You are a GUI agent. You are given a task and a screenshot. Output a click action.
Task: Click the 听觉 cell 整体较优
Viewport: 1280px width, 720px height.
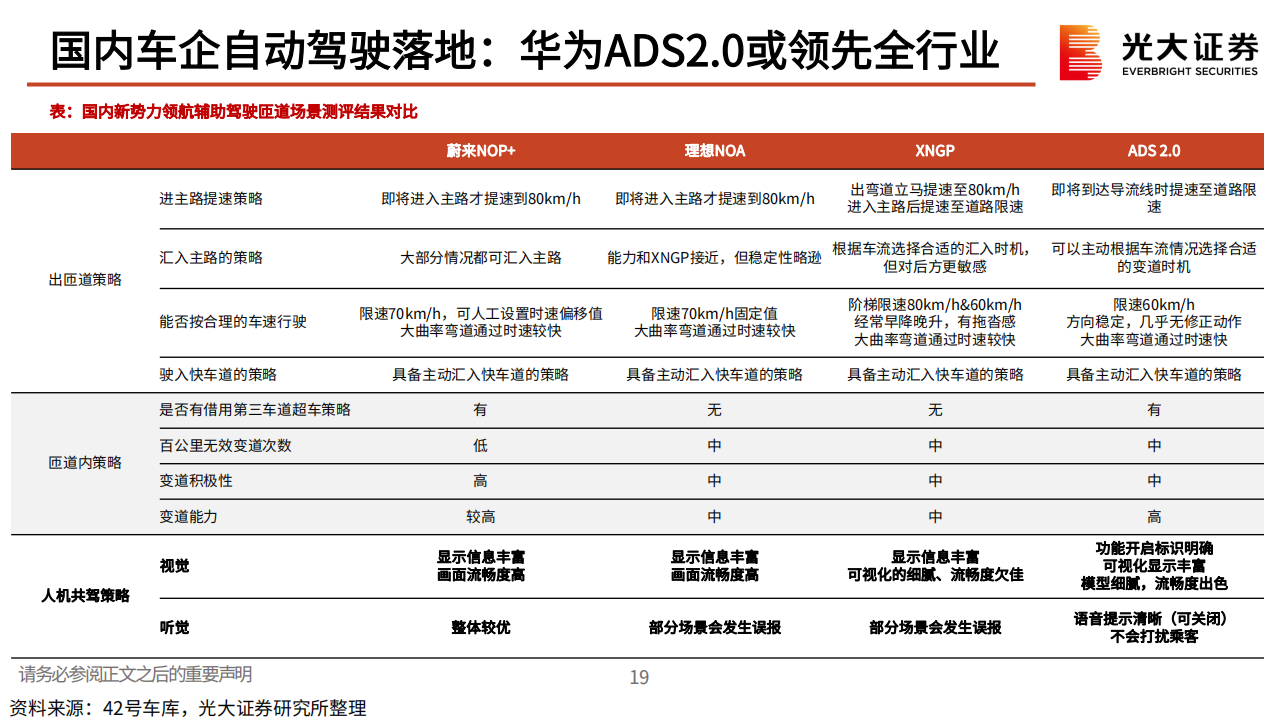point(481,628)
